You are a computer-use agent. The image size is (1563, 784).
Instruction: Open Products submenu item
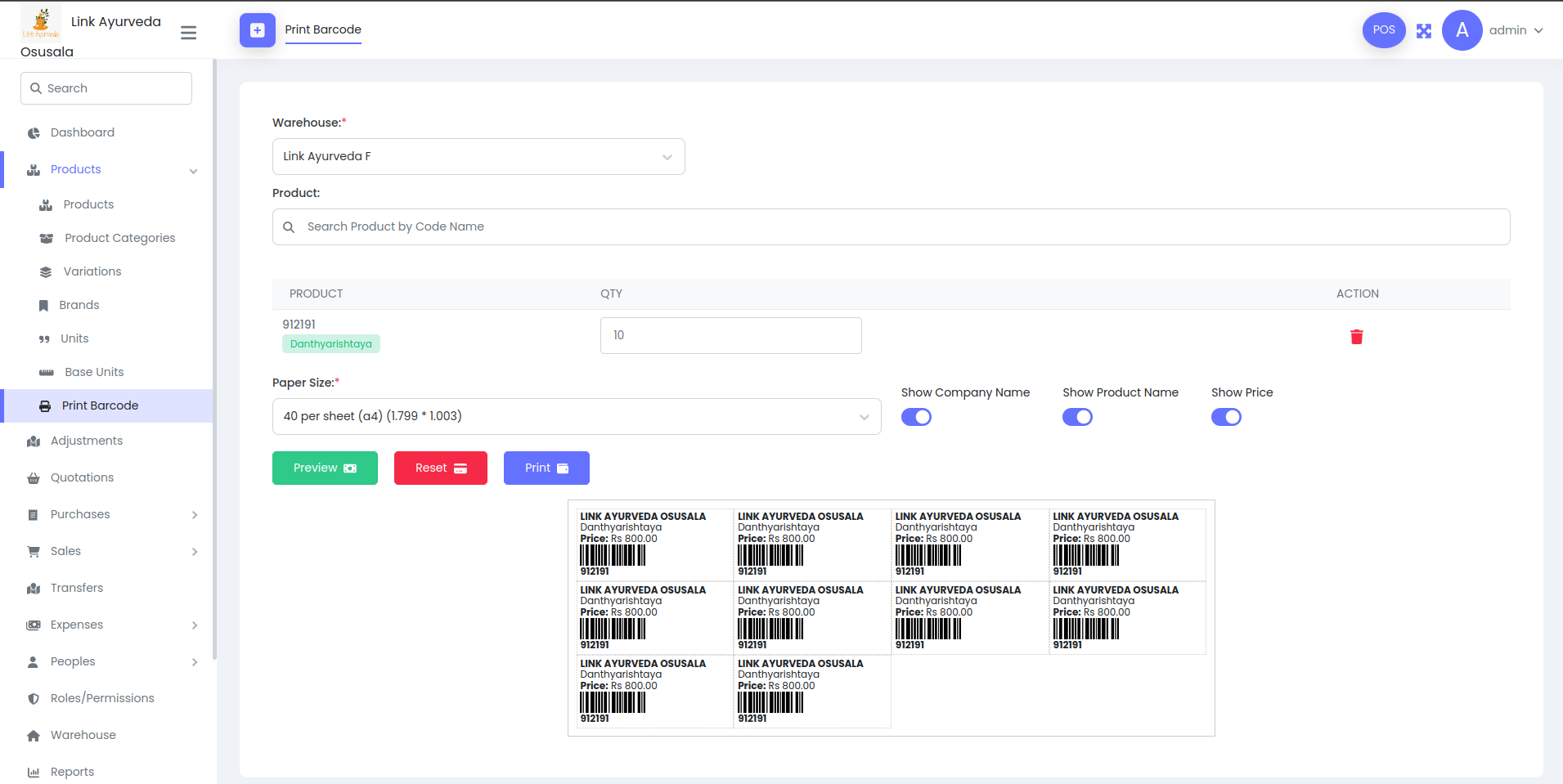pyautogui.click(x=88, y=204)
